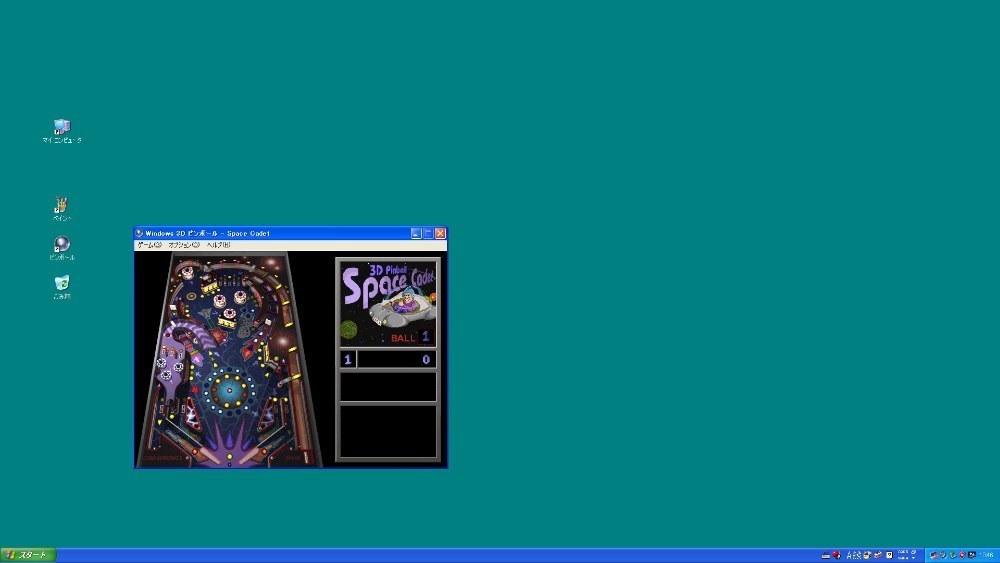
Task: Click the Start button on taskbar
Action: click(28, 555)
